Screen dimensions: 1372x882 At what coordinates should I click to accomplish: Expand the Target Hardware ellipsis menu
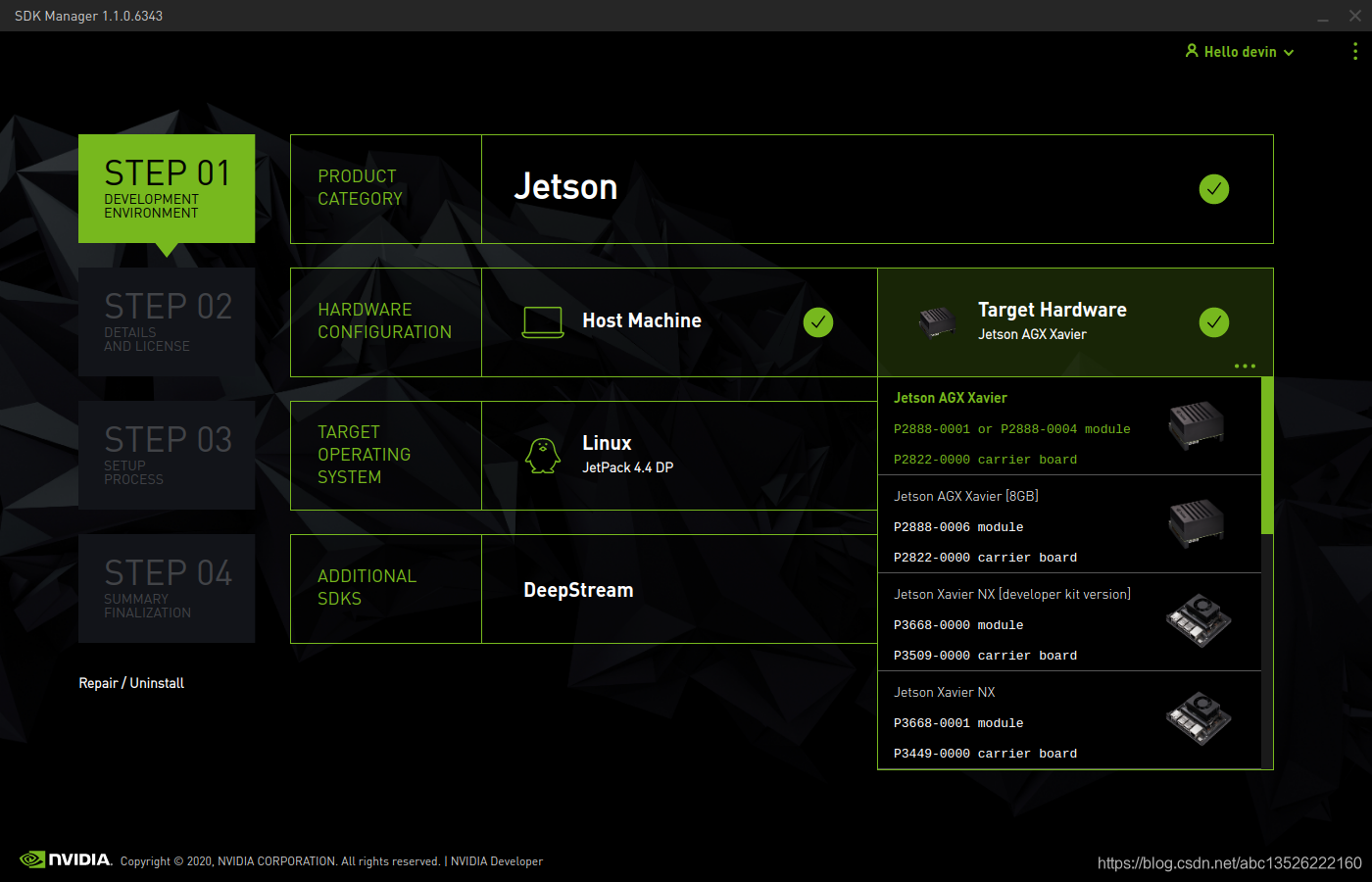pyautogui.click(x=1245, y=367)
